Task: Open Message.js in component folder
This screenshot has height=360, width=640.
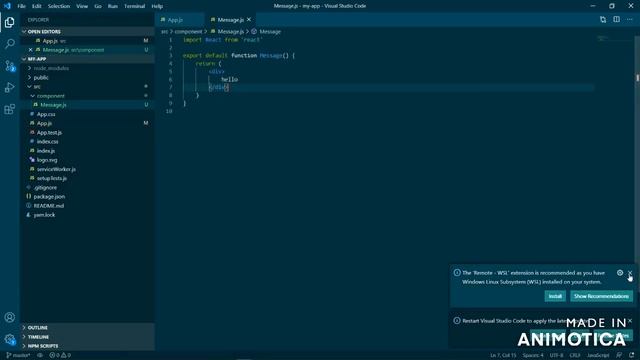Action: [53, 105]
